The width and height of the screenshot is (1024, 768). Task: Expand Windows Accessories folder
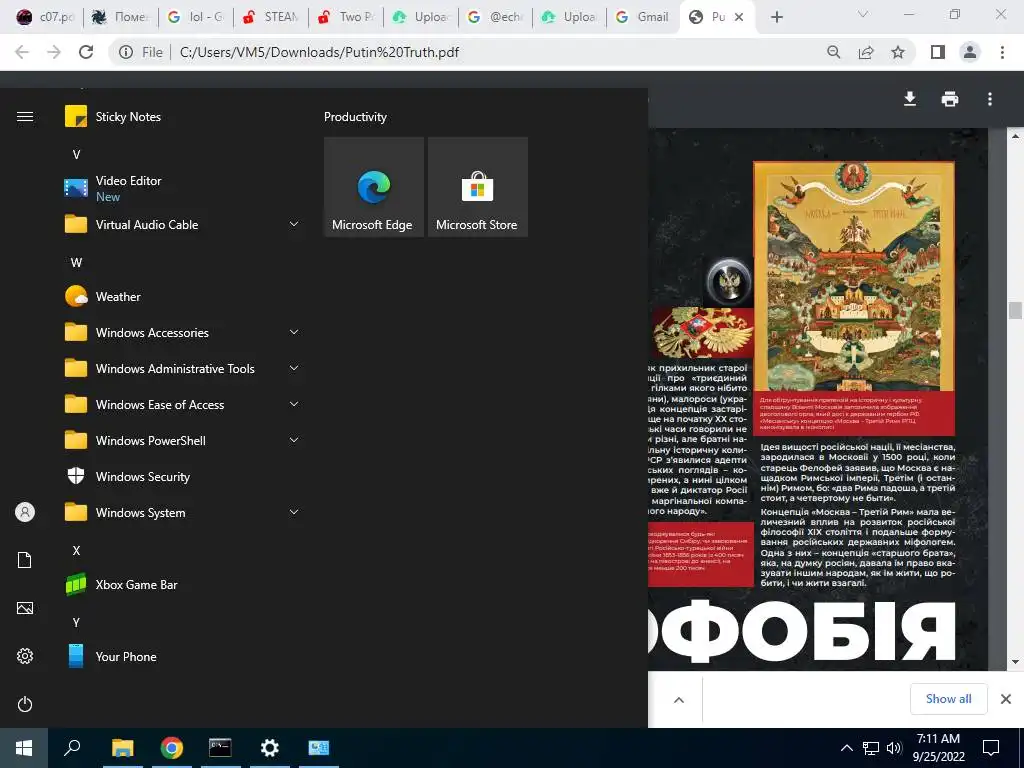[x=294, y=332]
